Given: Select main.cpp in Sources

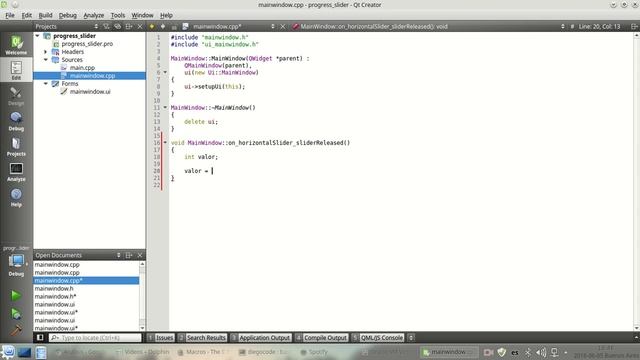Looking at the screenshot, I should pyautogui.click(x=82, y=68).
